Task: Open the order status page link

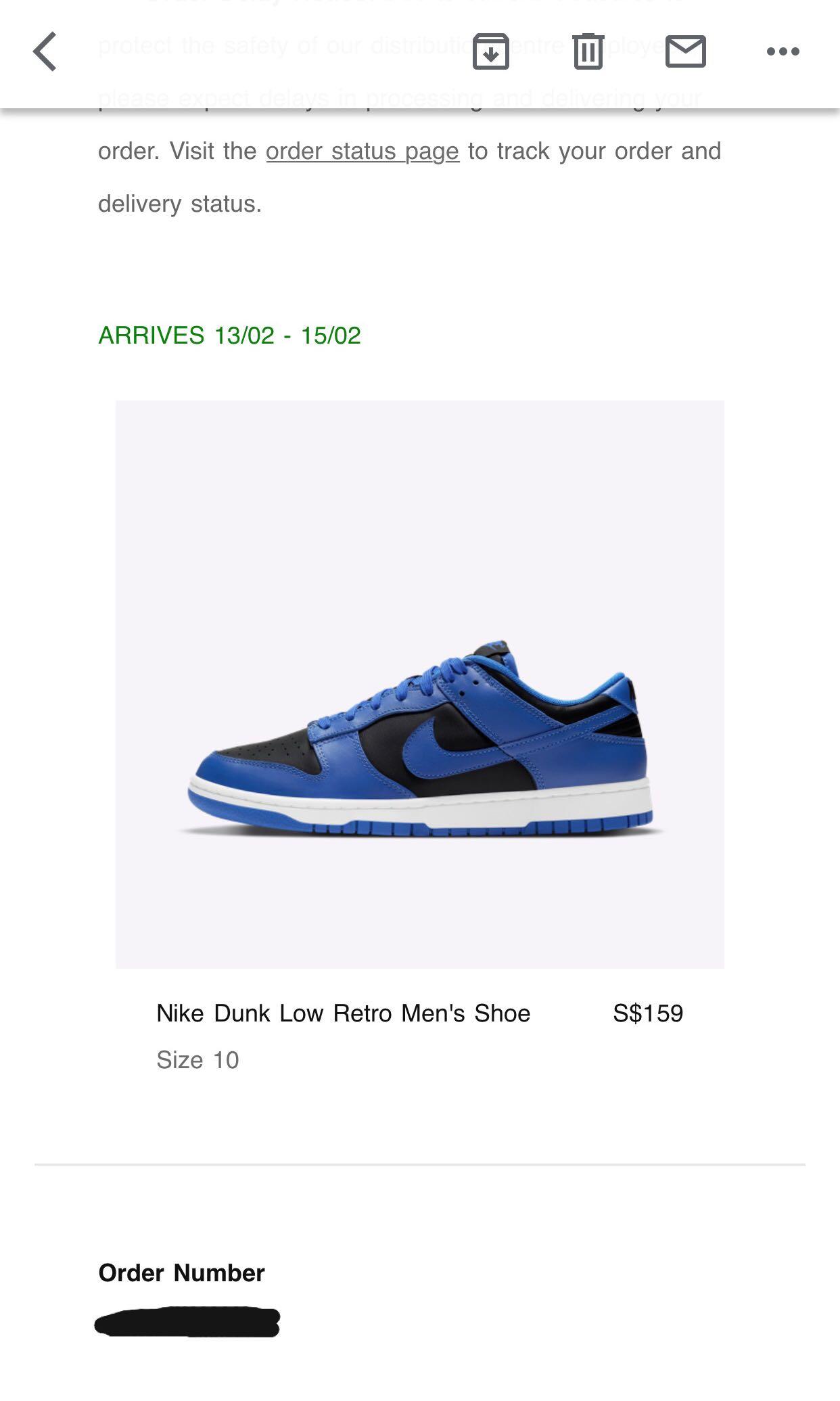Action: [x=363, y=151]
